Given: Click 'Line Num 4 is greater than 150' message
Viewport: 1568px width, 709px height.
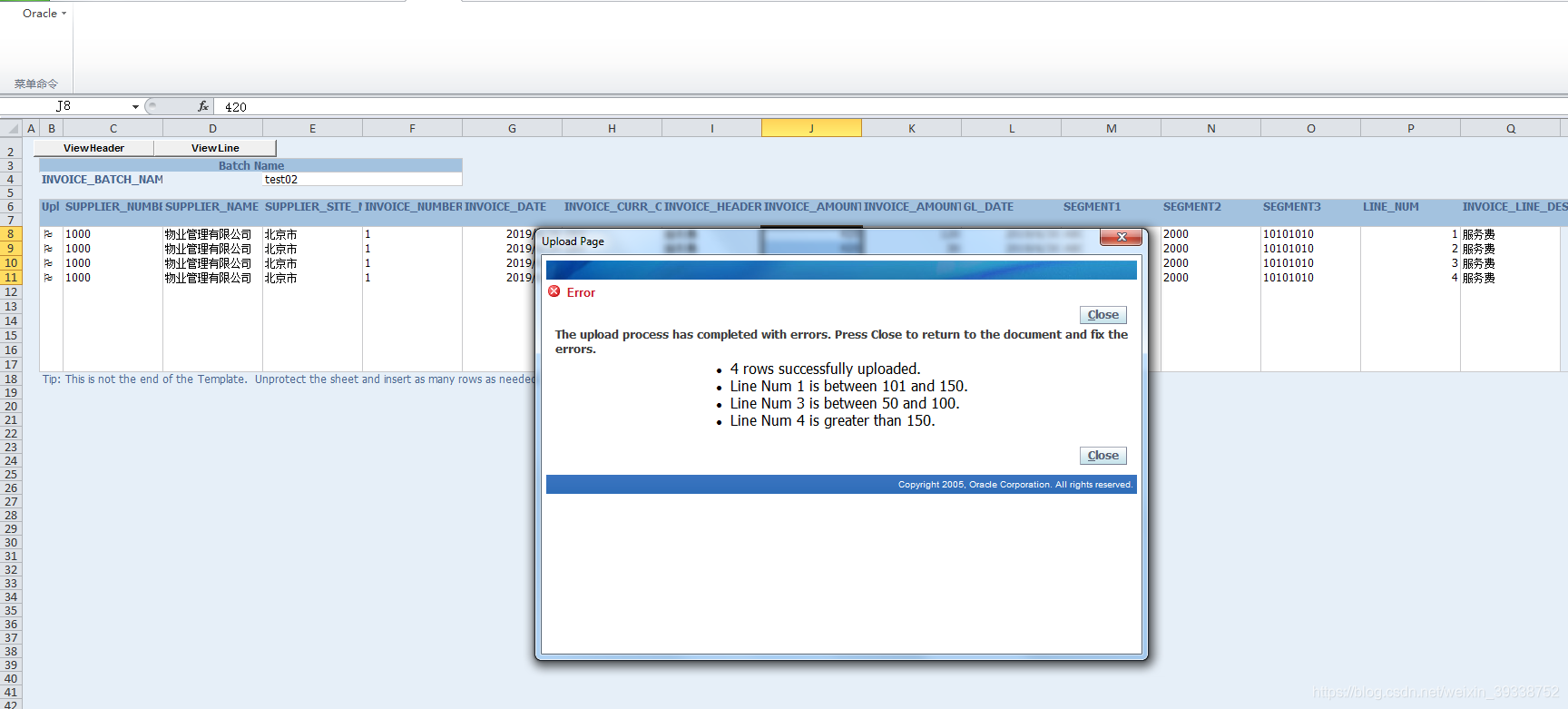Looking at the screenshot, I should tap(832, 420).
